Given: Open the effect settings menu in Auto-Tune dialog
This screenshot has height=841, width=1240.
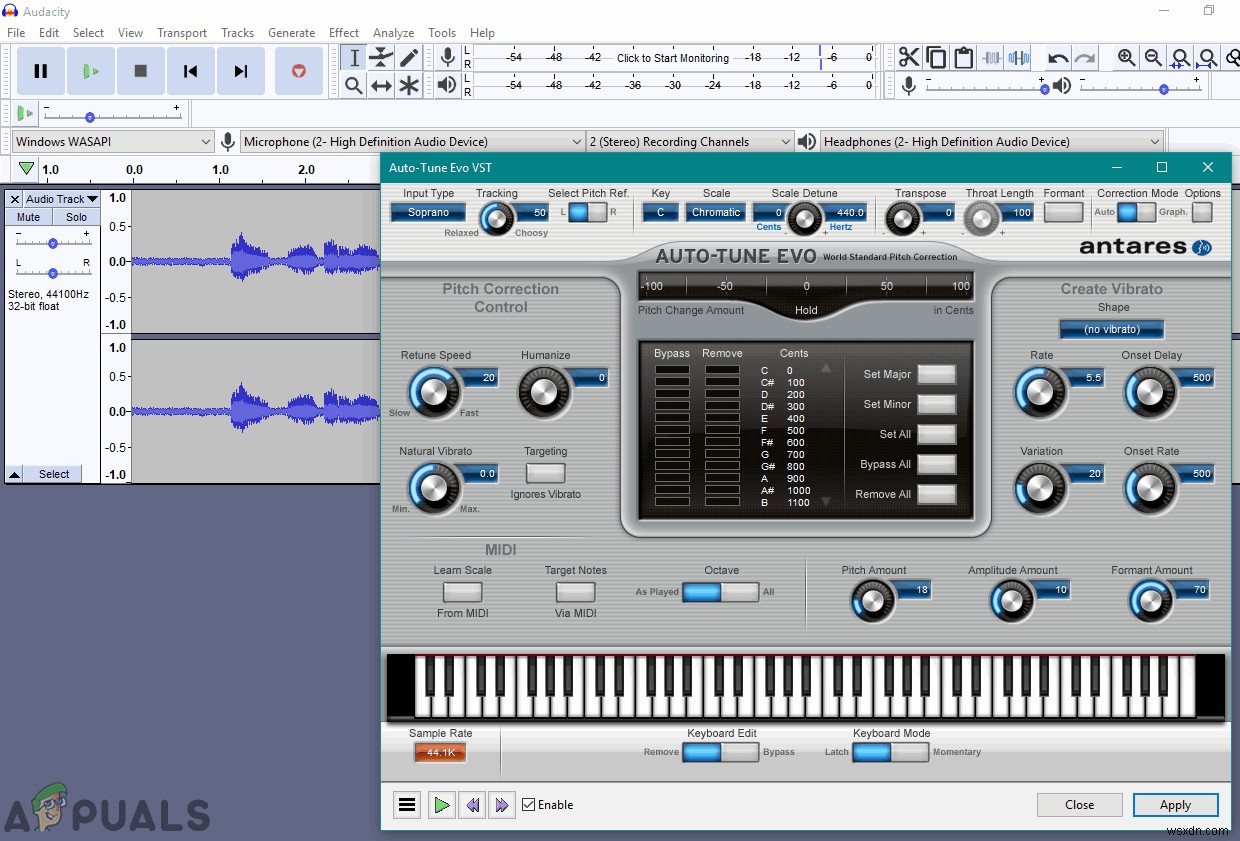Looking at the screenshot, I should point(406,804).
